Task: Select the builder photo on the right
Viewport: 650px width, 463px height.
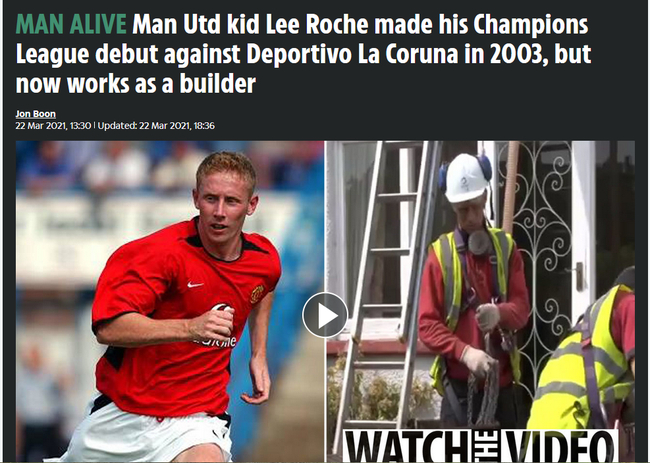Action: pyautogui.click(x=480, y=301)
